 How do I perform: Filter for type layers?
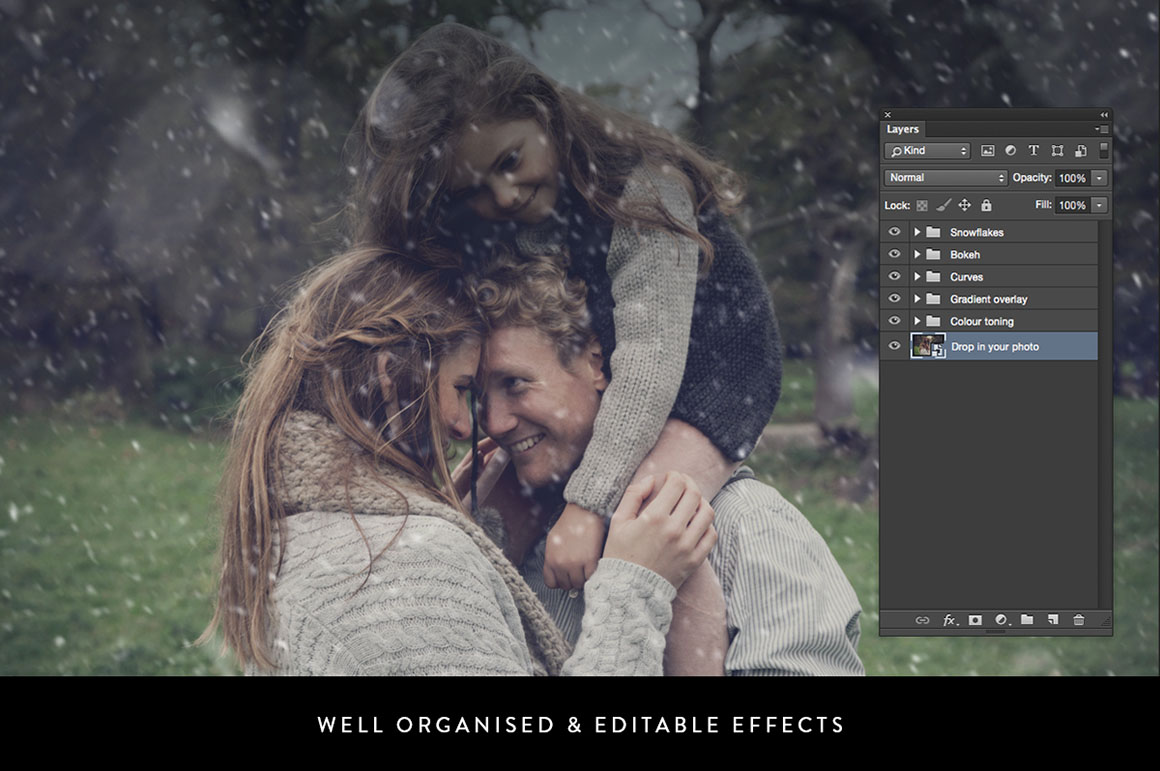tap(1033, 151)
